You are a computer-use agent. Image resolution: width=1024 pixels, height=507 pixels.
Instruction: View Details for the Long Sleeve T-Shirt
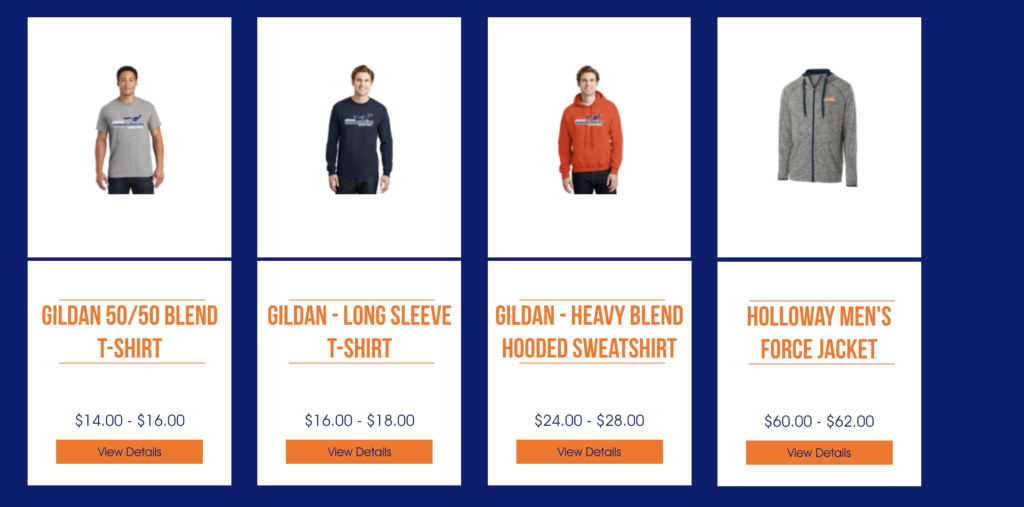tap(359, 451)
